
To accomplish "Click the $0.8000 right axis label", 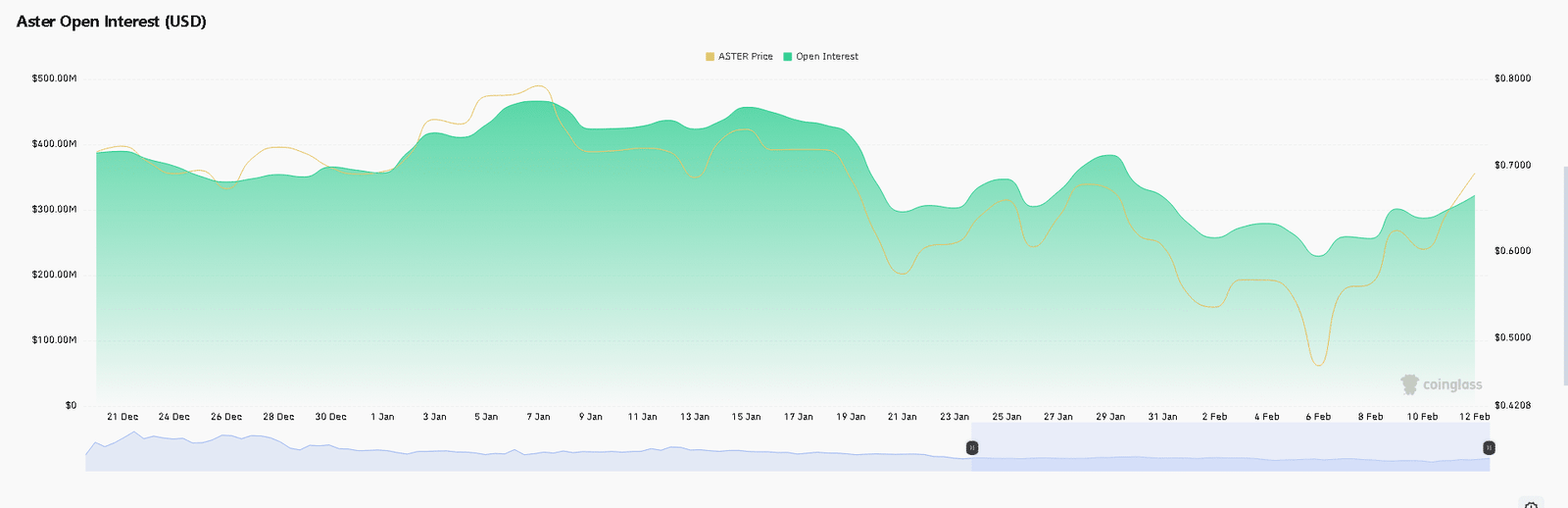I will tap(1512, 78).
